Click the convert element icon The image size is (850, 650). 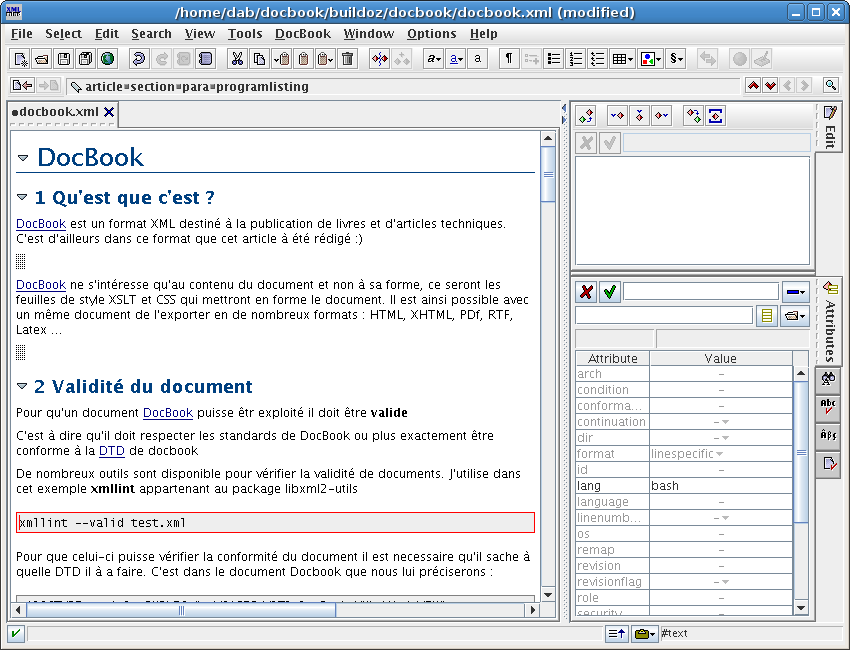coord(693,115)
